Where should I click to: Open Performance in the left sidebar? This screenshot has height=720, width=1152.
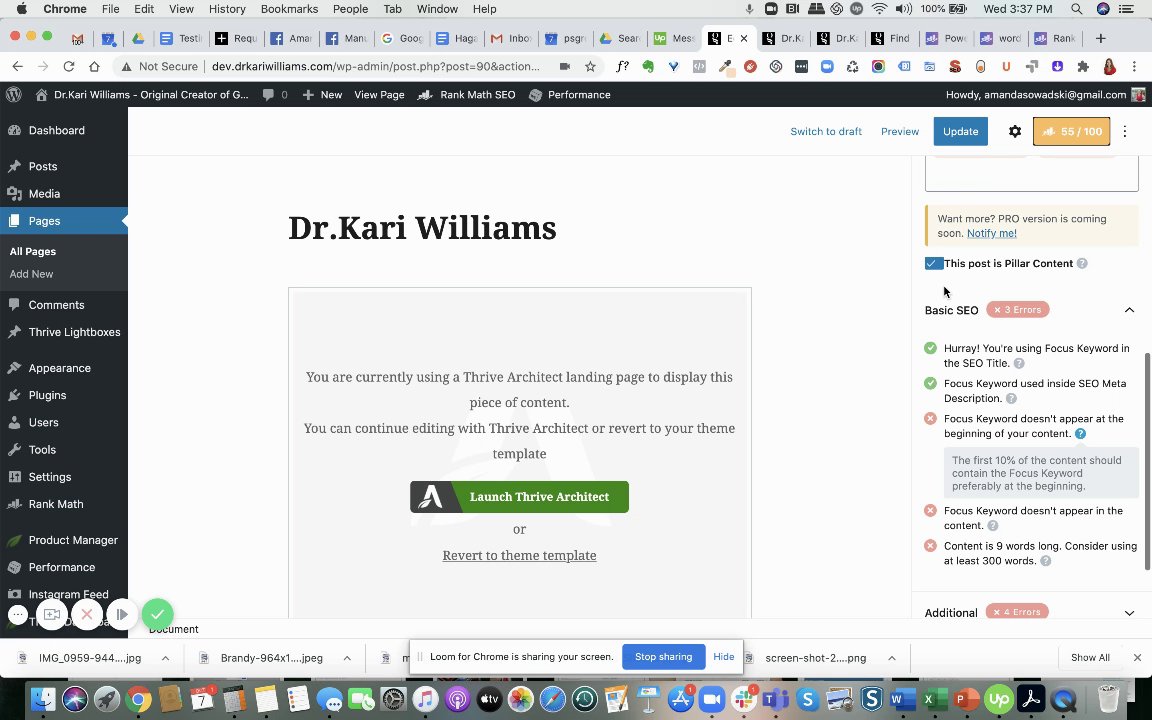coord(64,567)
